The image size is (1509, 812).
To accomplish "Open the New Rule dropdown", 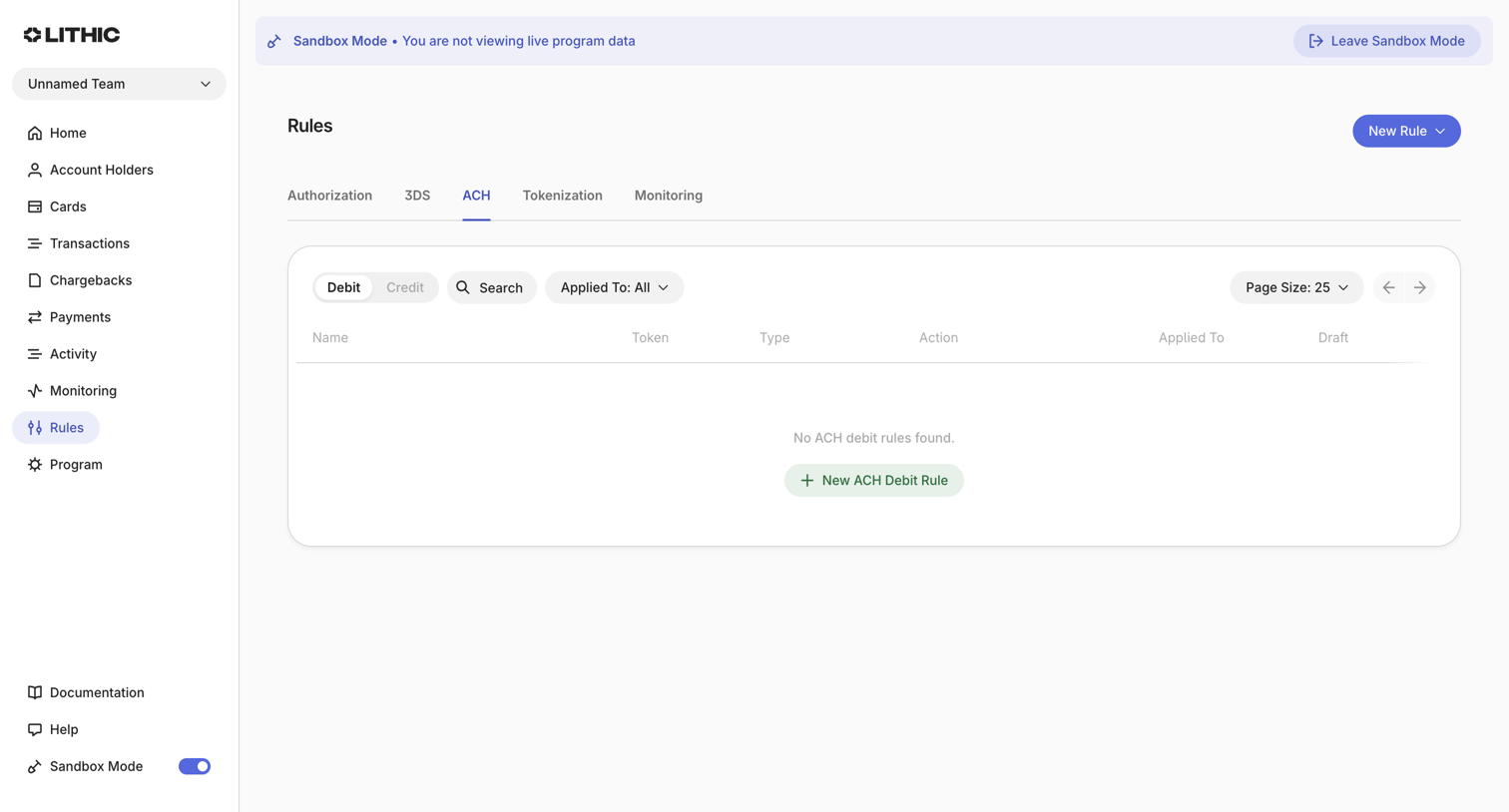I will pos(1406,131).
